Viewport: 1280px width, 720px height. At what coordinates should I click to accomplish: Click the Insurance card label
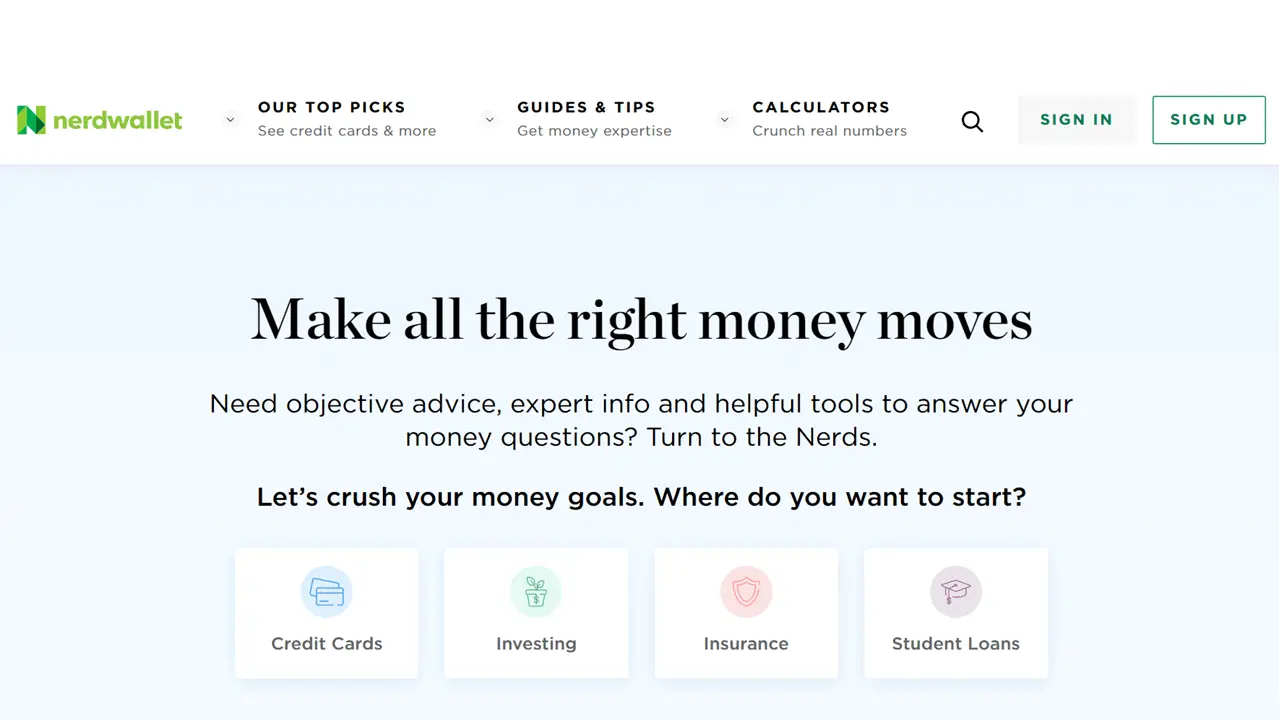(x=746, y=644)
